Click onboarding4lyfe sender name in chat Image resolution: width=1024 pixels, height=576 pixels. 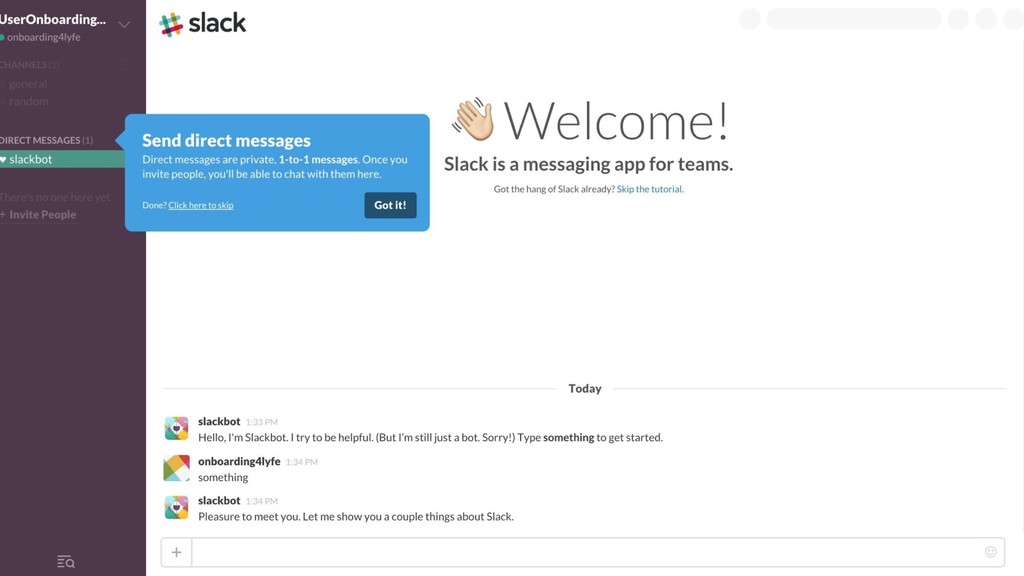tap(239, 461)
